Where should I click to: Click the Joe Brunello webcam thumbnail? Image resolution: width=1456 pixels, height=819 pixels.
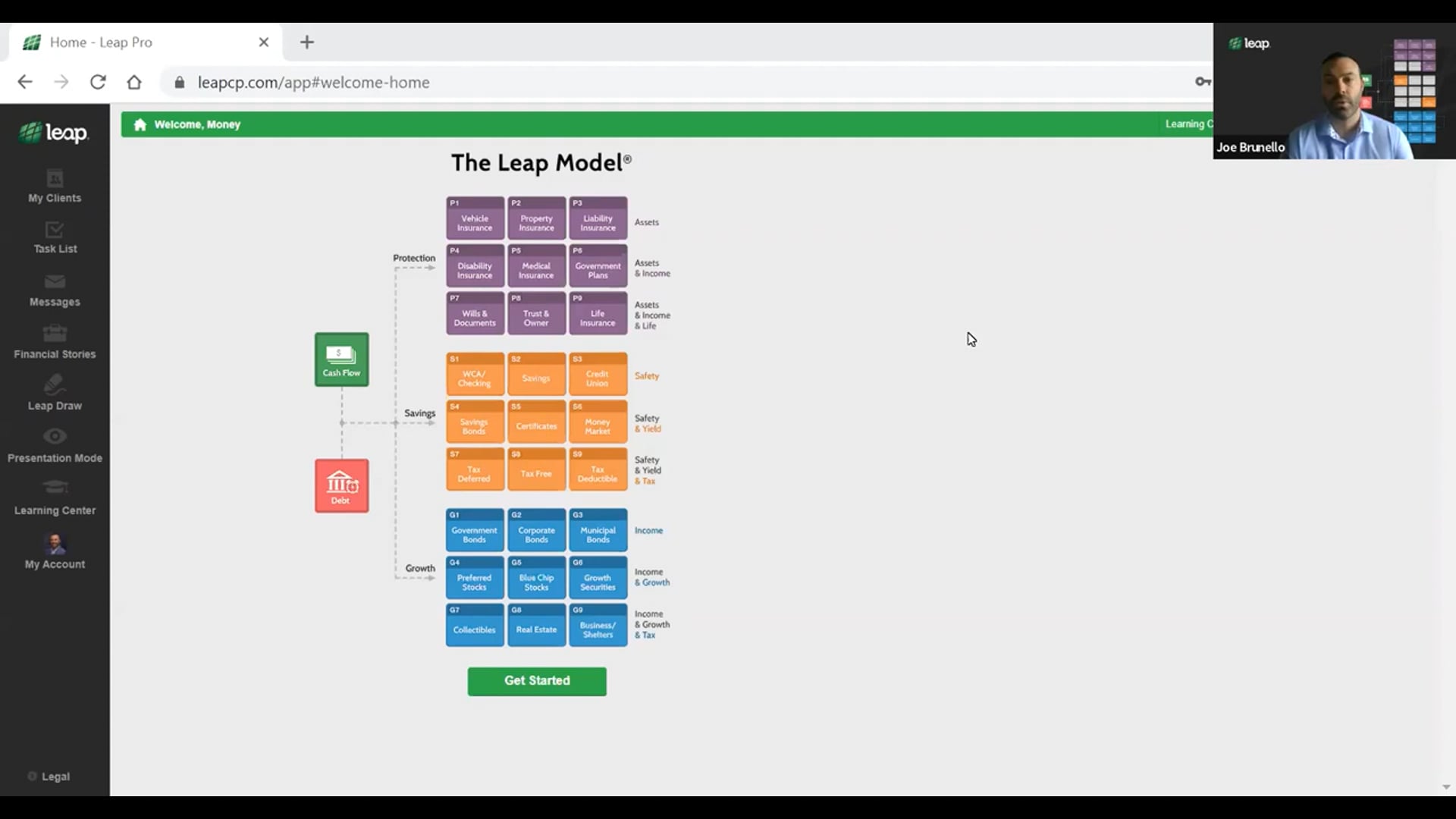[x=1335, y=91]
